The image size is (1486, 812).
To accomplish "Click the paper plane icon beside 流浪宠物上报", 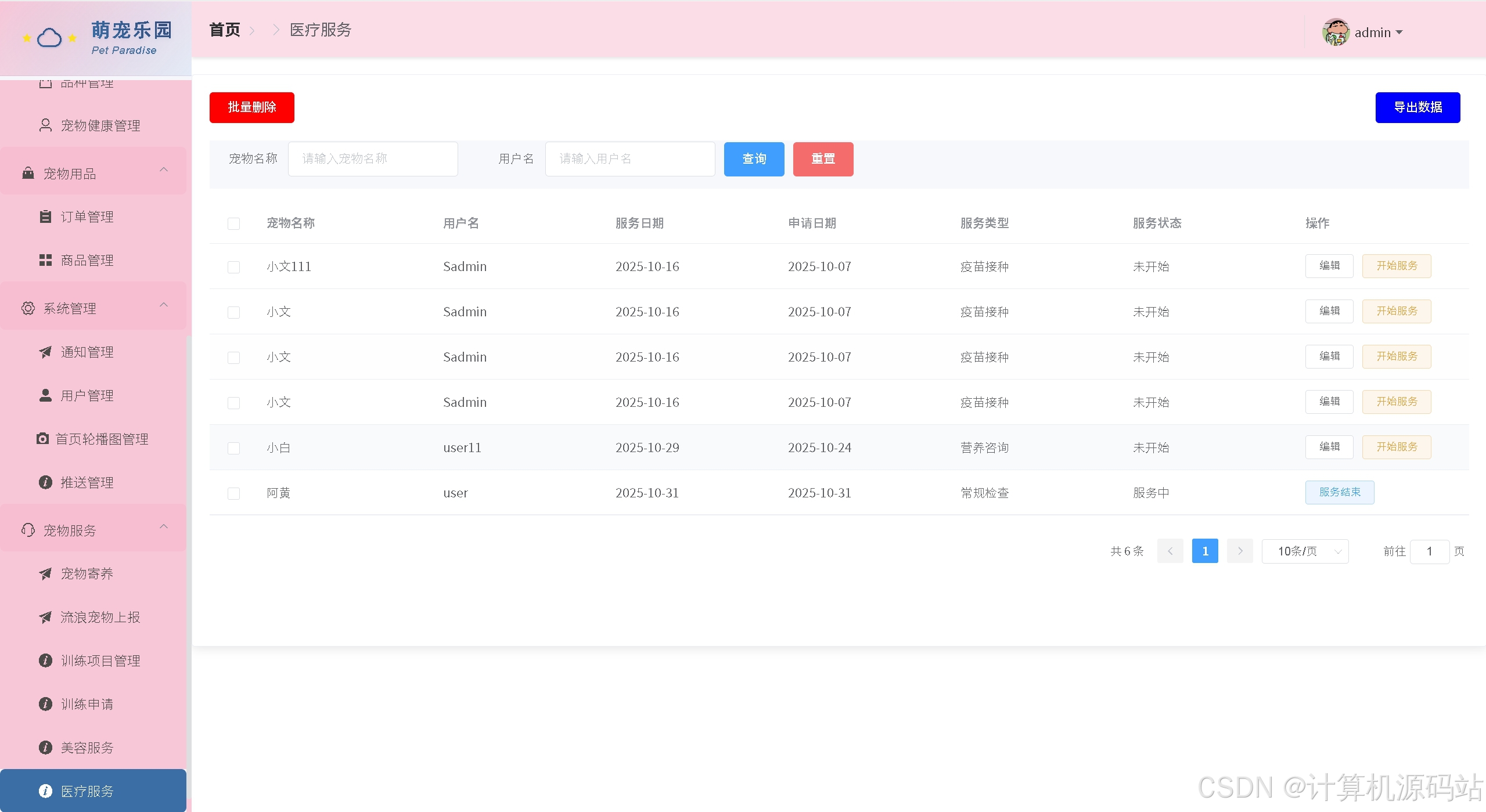I will point(45,617).
